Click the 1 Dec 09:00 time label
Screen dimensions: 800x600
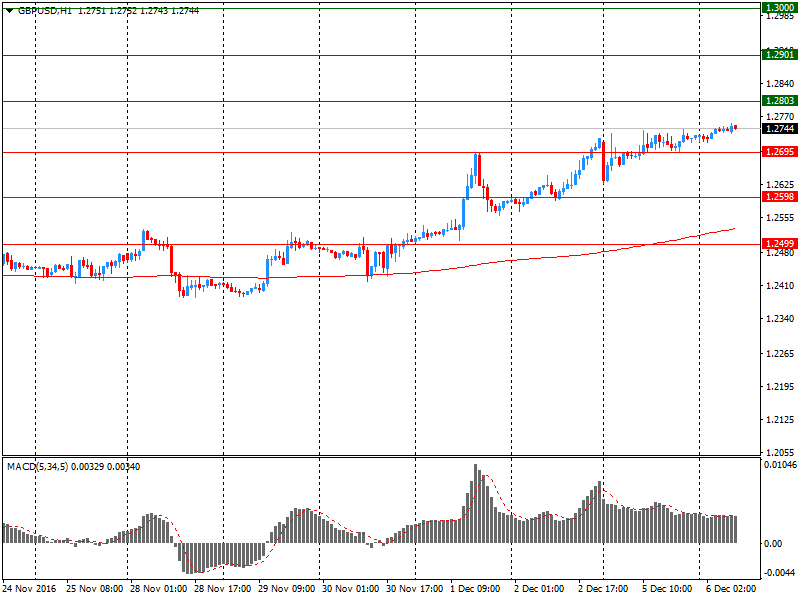pyautogui.click(x=475, y=589)
